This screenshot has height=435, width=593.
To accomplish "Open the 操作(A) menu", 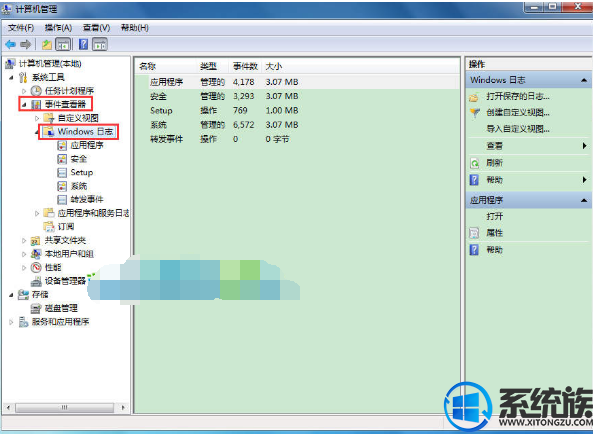I will tap(58, 28).
